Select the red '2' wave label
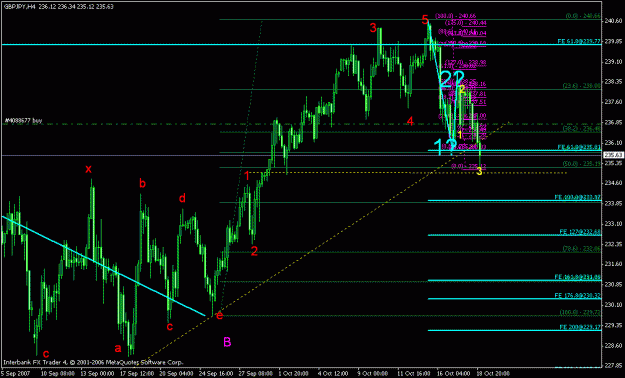Viewport: 625px width, 378px height. point(254,251)
